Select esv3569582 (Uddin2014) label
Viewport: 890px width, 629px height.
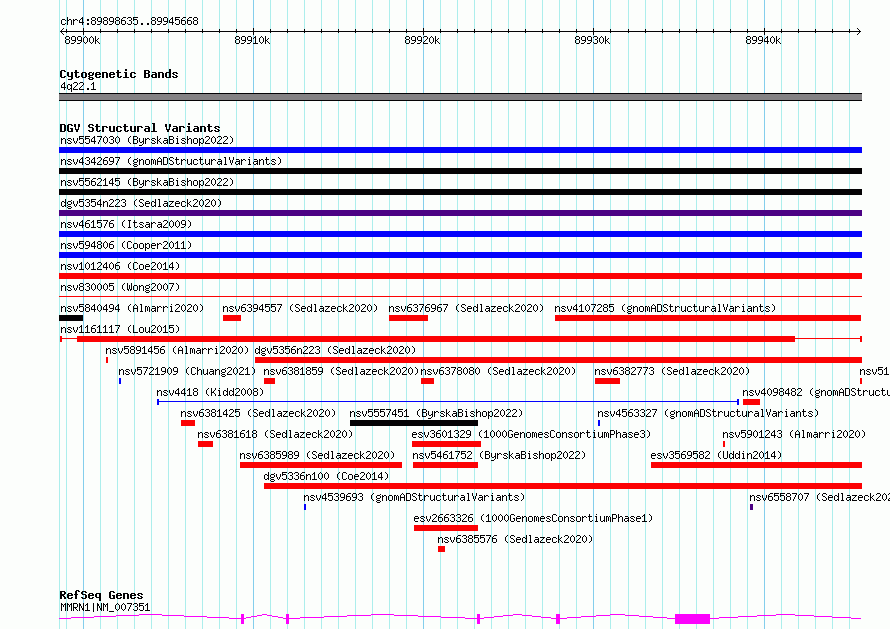pyautogui.click(x=716, y=455)
